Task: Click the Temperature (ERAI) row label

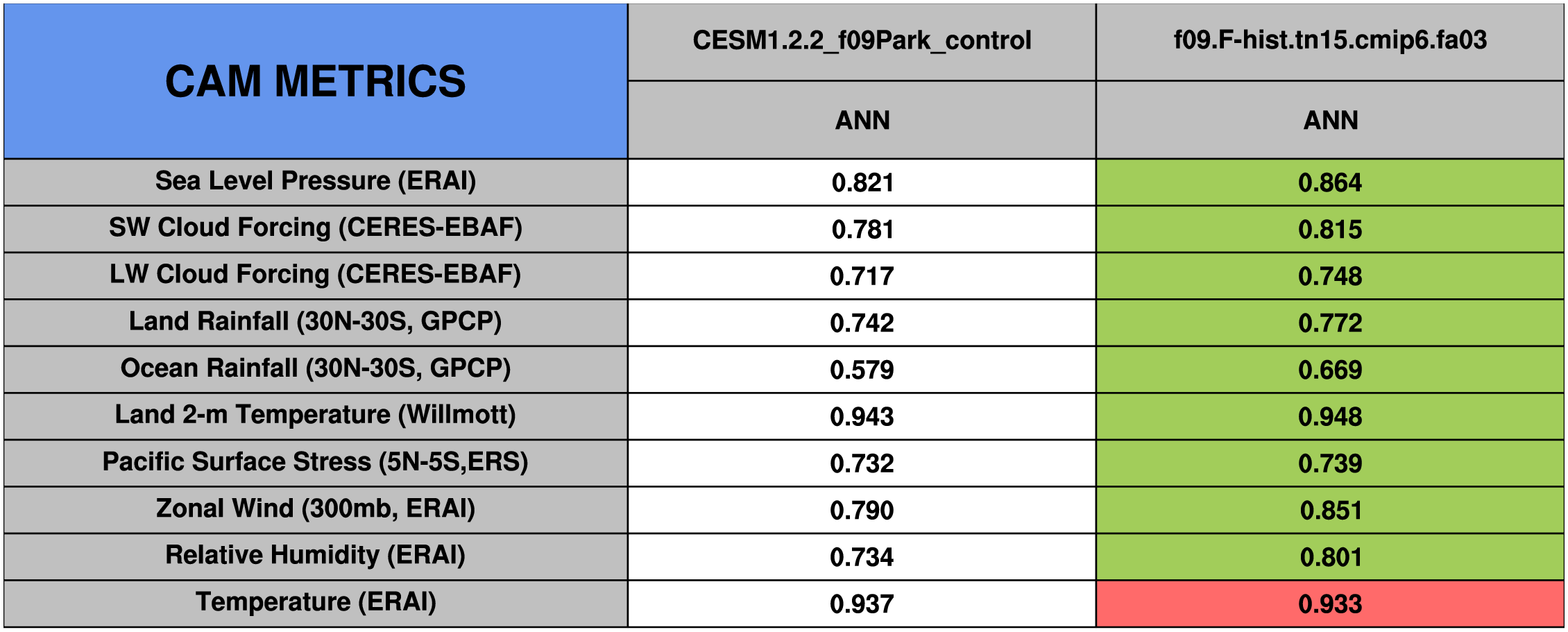Action: click(x=316, y=604)
